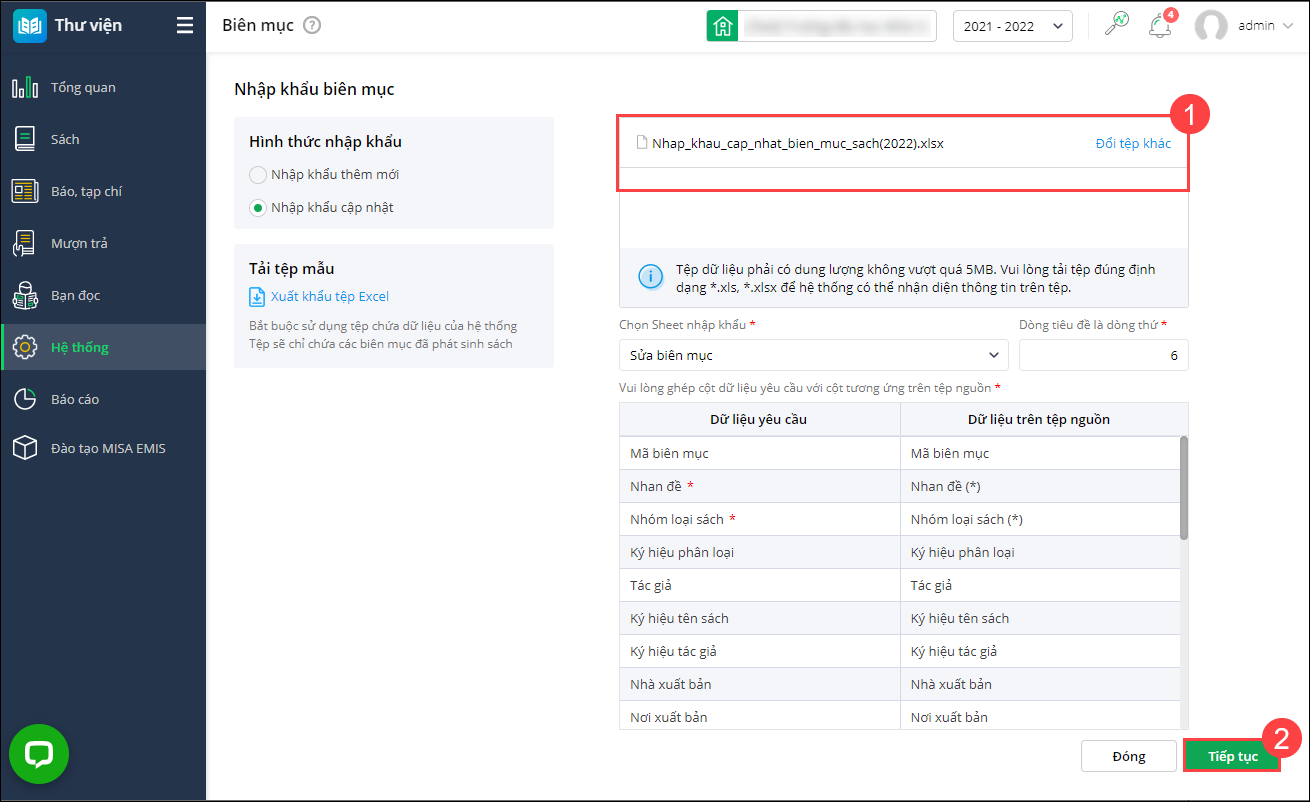Click the Xuất khẩu tệp Excel link

tap(330, 296)
